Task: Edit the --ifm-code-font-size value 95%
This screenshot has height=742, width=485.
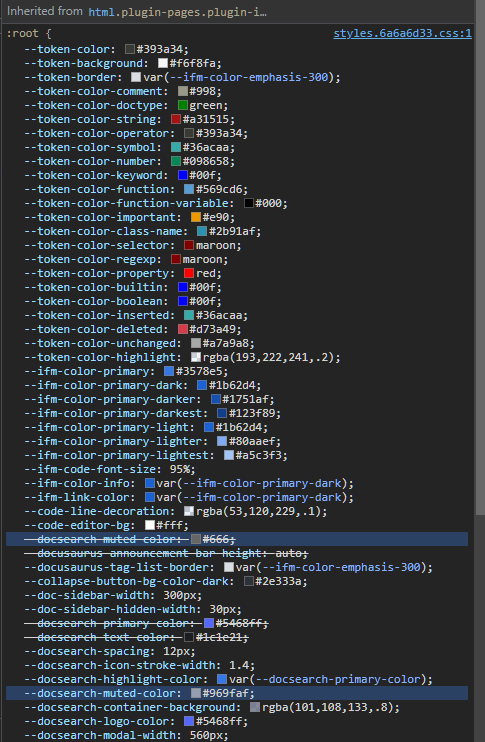Action: click(179, 469)
